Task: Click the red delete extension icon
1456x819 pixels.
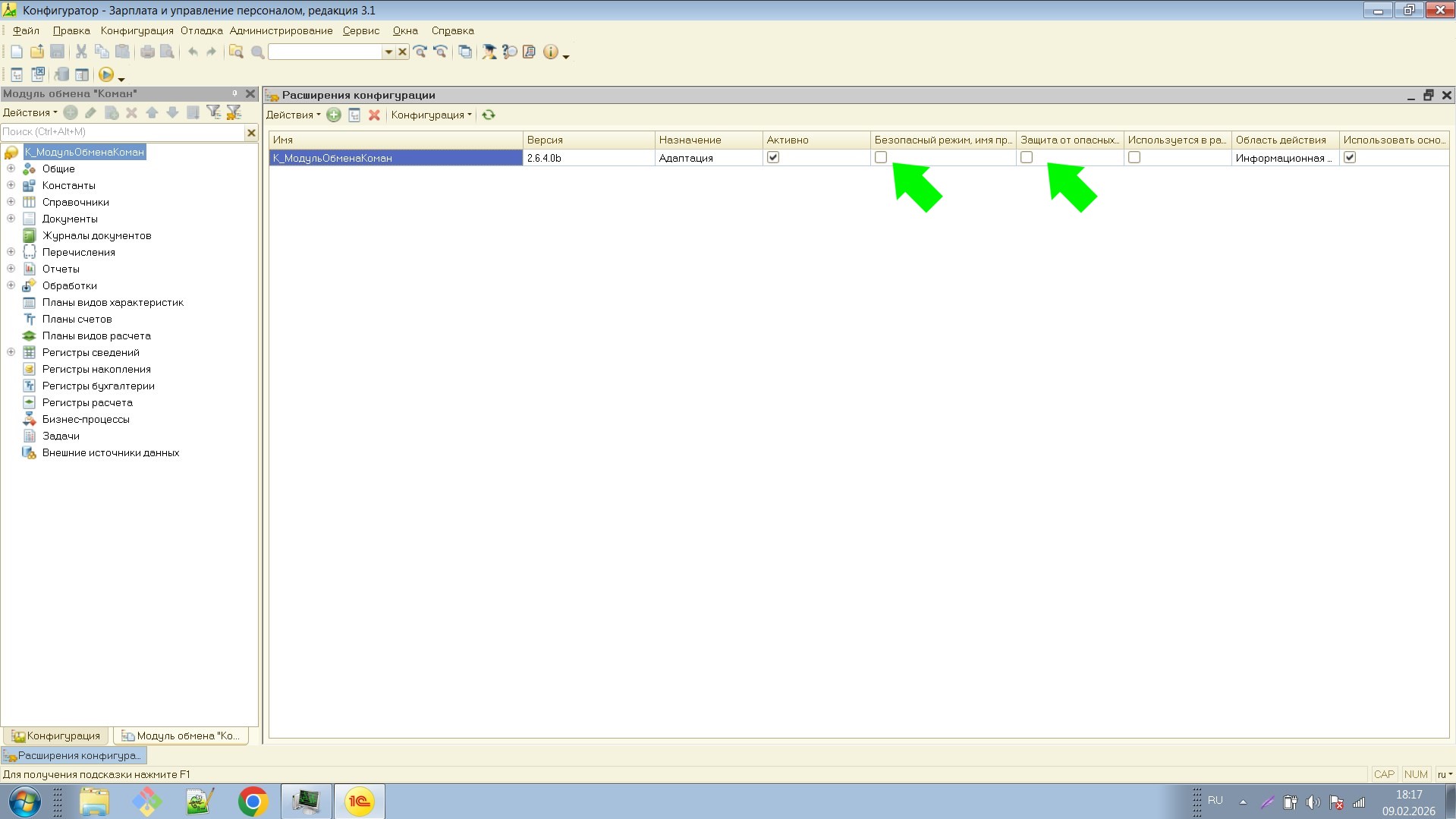Action: coord(374,115)
